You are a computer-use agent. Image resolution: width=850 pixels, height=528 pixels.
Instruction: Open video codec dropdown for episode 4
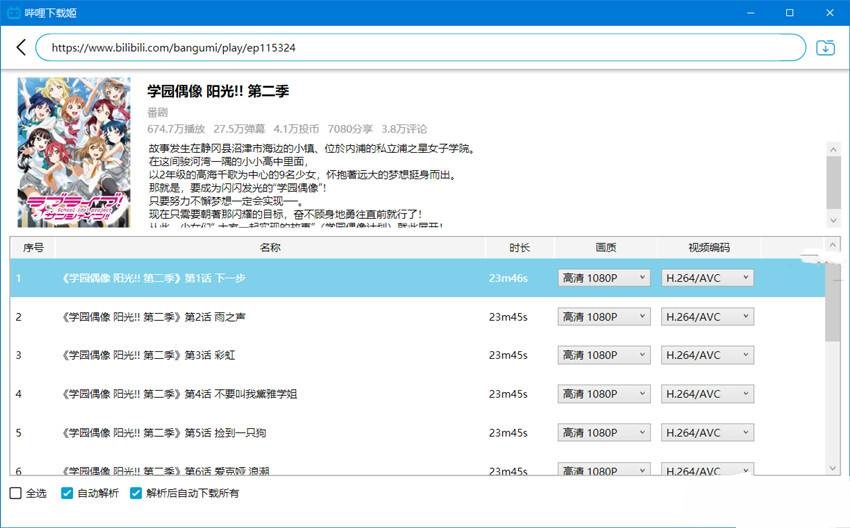click(x=707, y=394)
